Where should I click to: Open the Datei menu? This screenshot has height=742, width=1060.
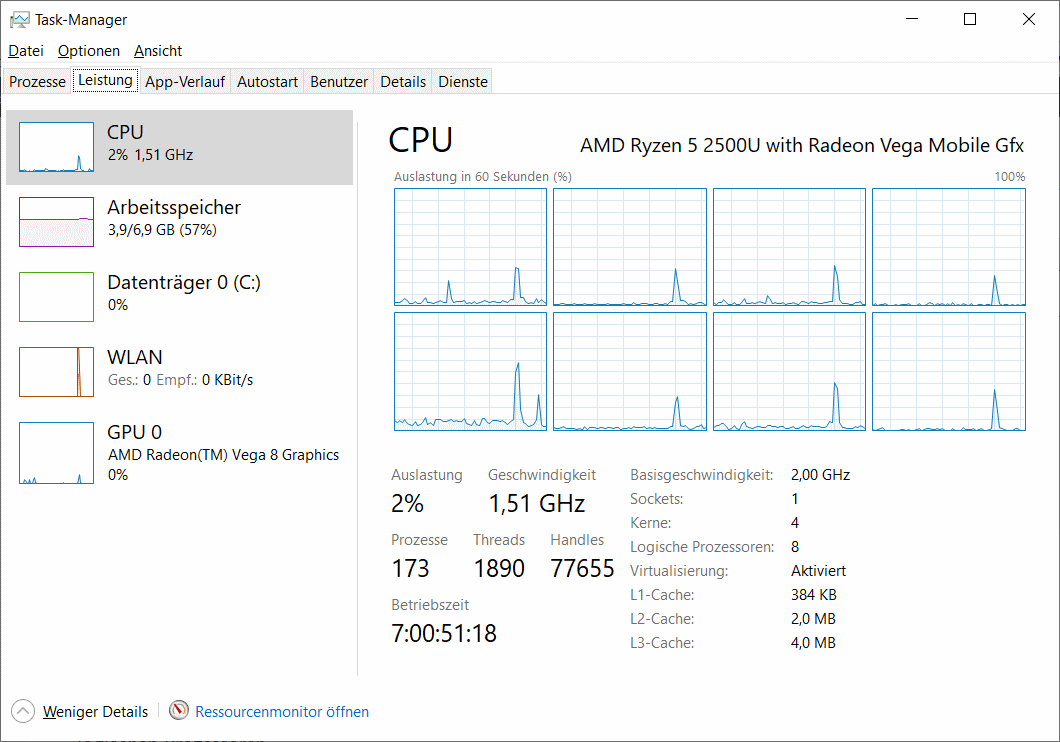click(x=25, y=50)
